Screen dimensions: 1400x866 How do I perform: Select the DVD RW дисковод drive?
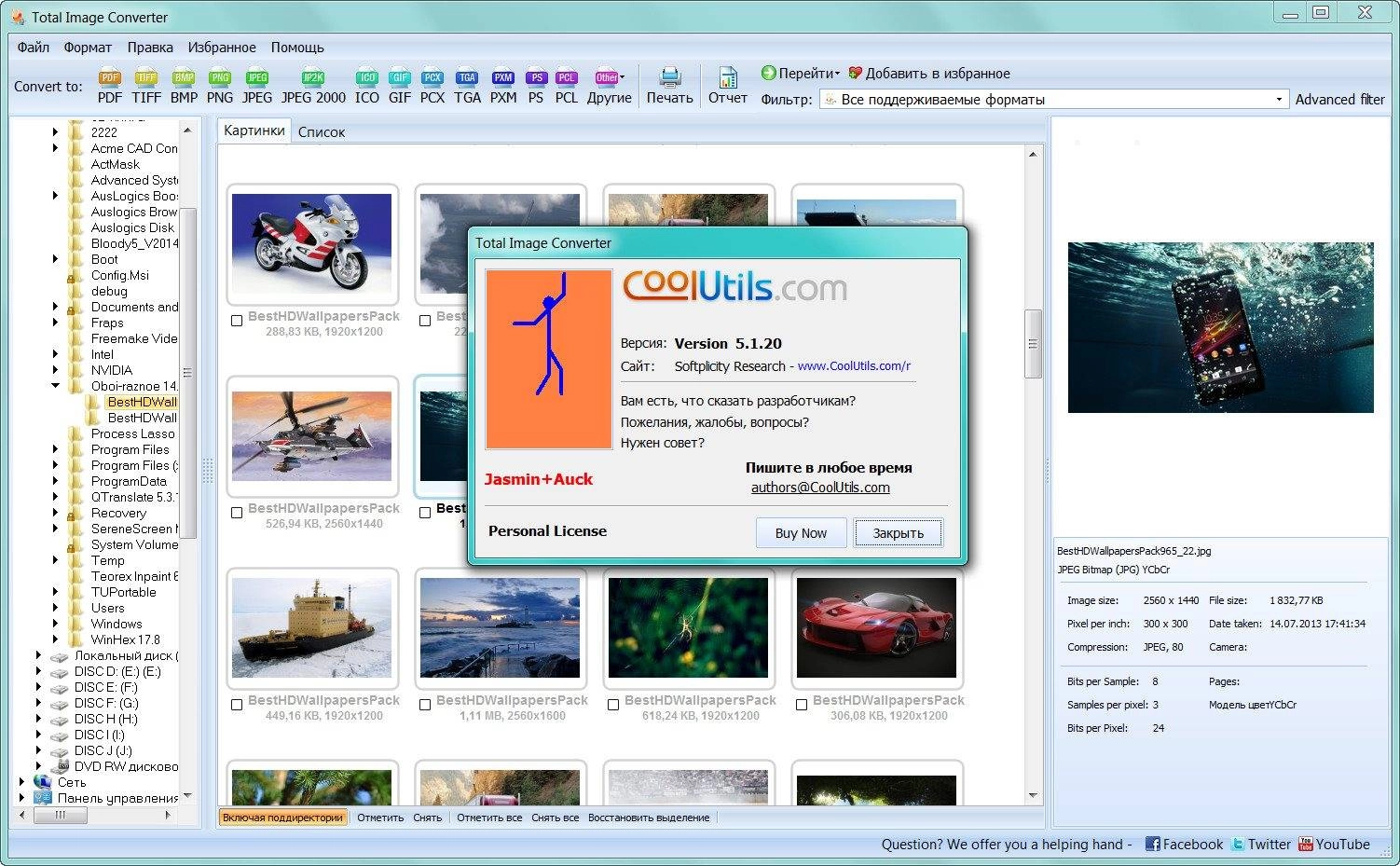[x=126, y=766]
